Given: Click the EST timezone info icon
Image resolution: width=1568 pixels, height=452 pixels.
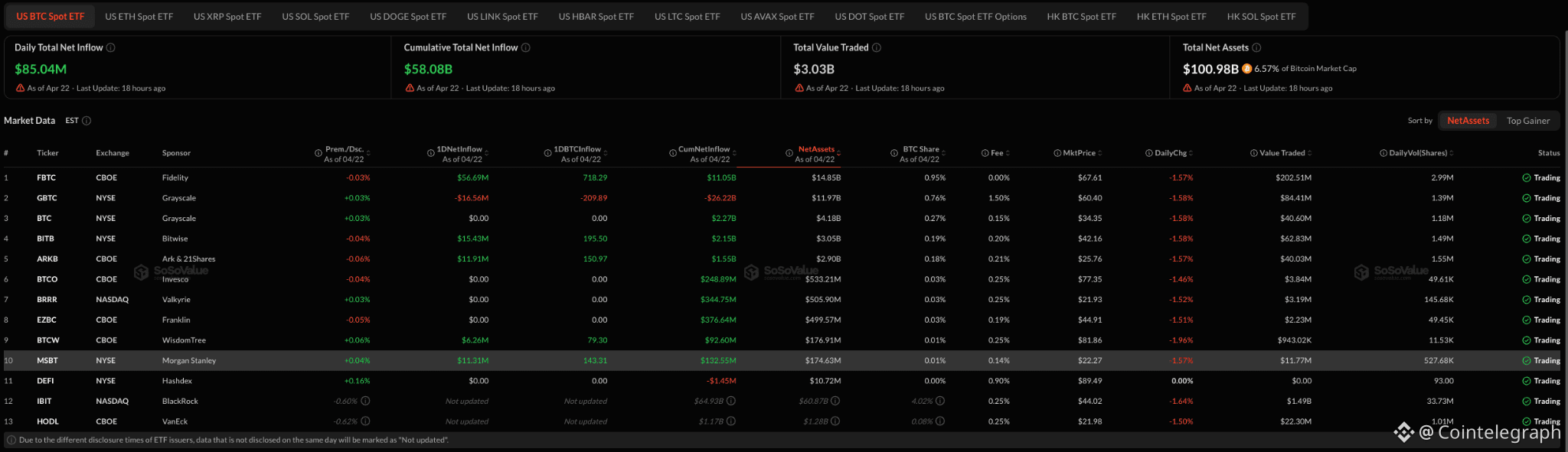Looking at the screenshot, I should 87,121.
